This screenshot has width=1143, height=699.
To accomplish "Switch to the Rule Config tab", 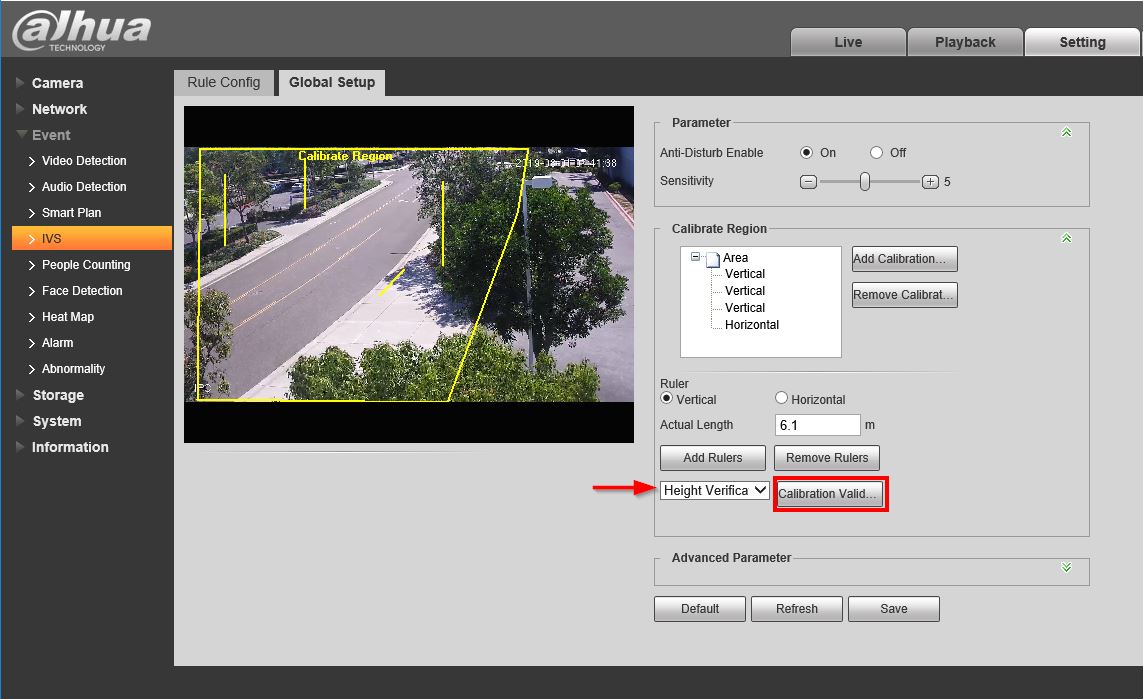I will (x=224, y=83).
